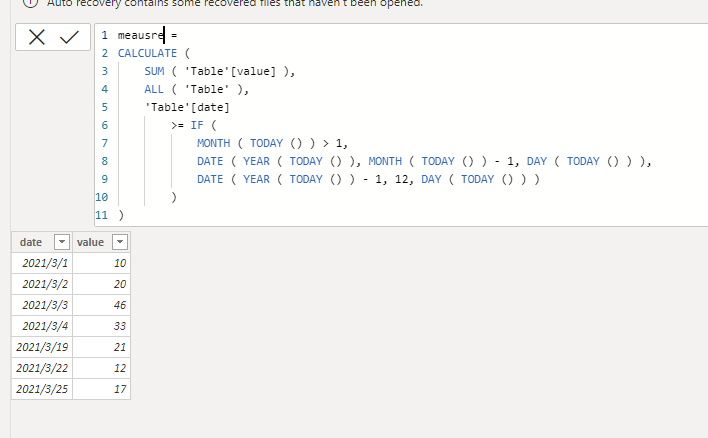The height and width of the screenshot is (438, 708).
Task: Click the IF keyword on line 6
Action: coord(197,125)
